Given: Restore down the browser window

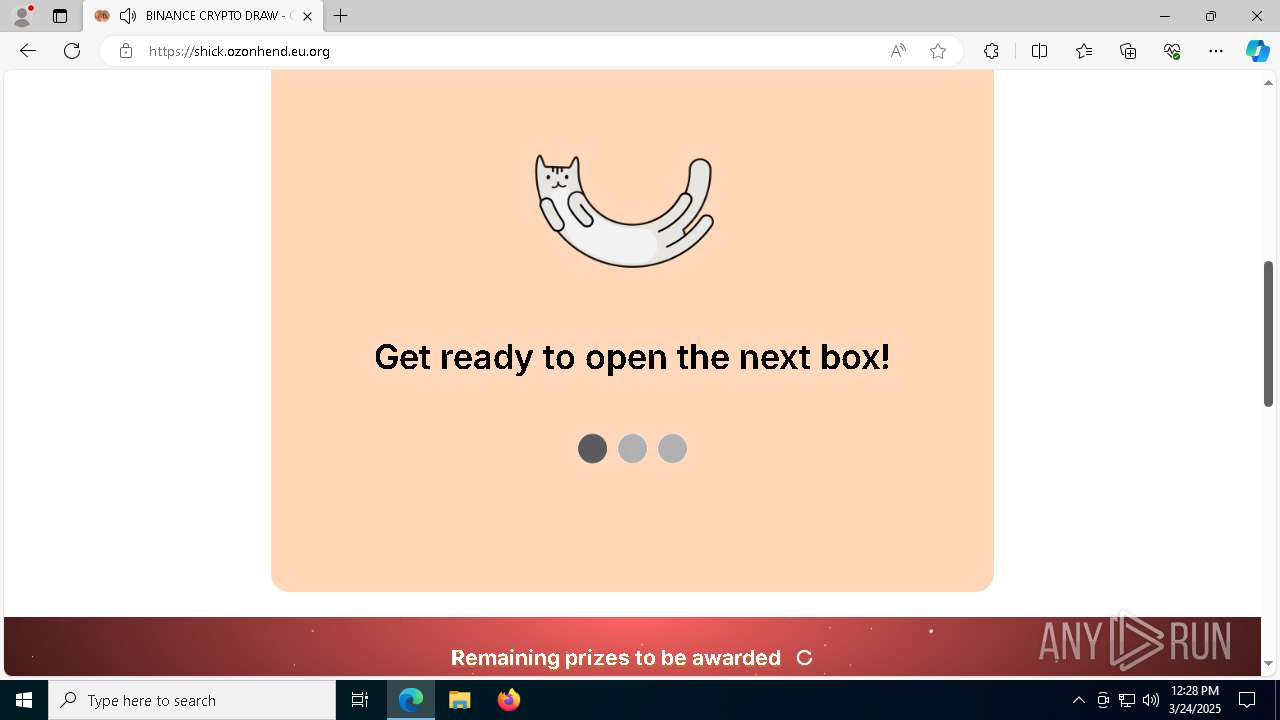Looking at the screenshot, I should [x=1210, y=16].
